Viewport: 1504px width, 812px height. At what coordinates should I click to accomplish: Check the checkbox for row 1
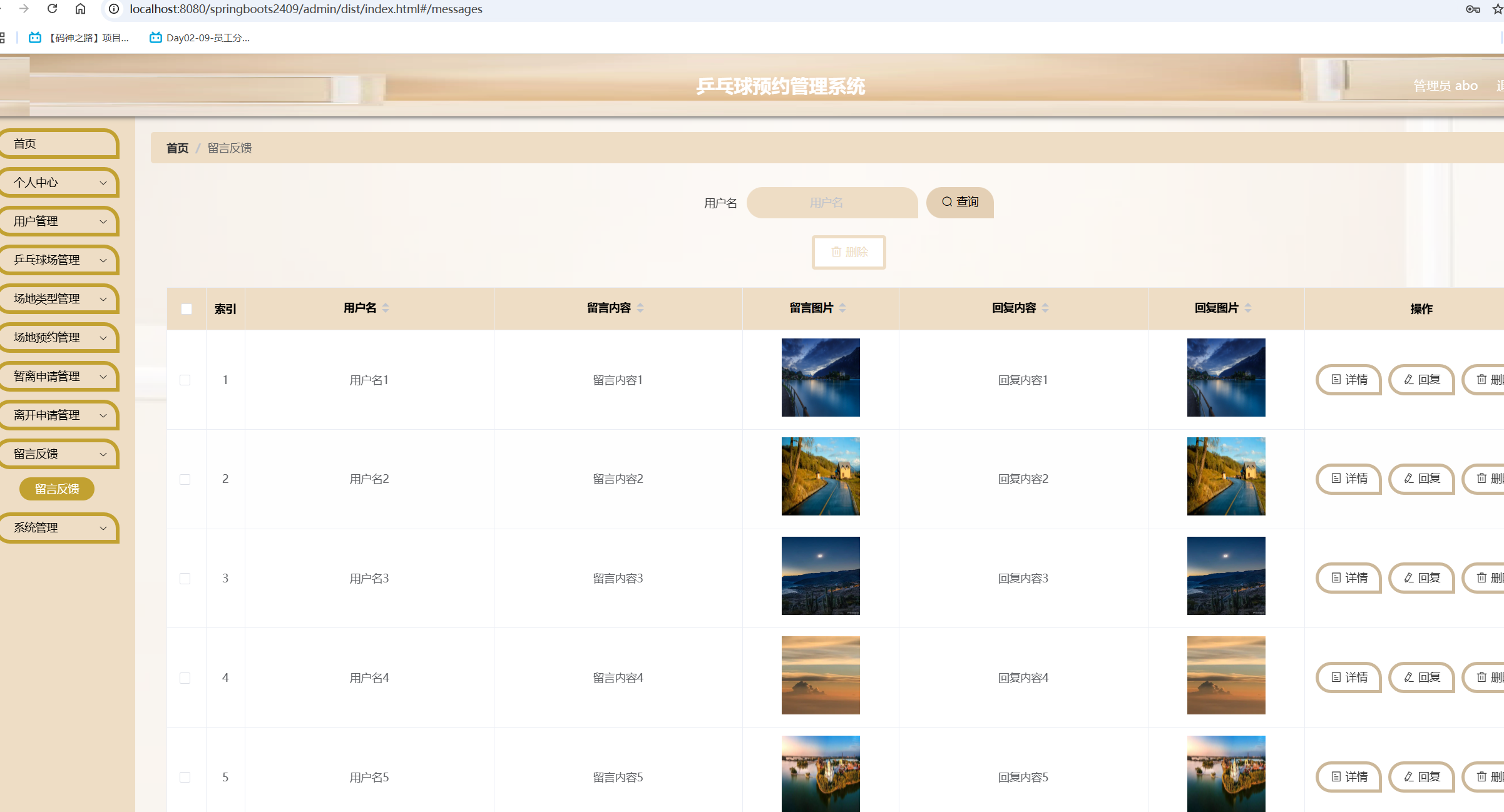185,380
